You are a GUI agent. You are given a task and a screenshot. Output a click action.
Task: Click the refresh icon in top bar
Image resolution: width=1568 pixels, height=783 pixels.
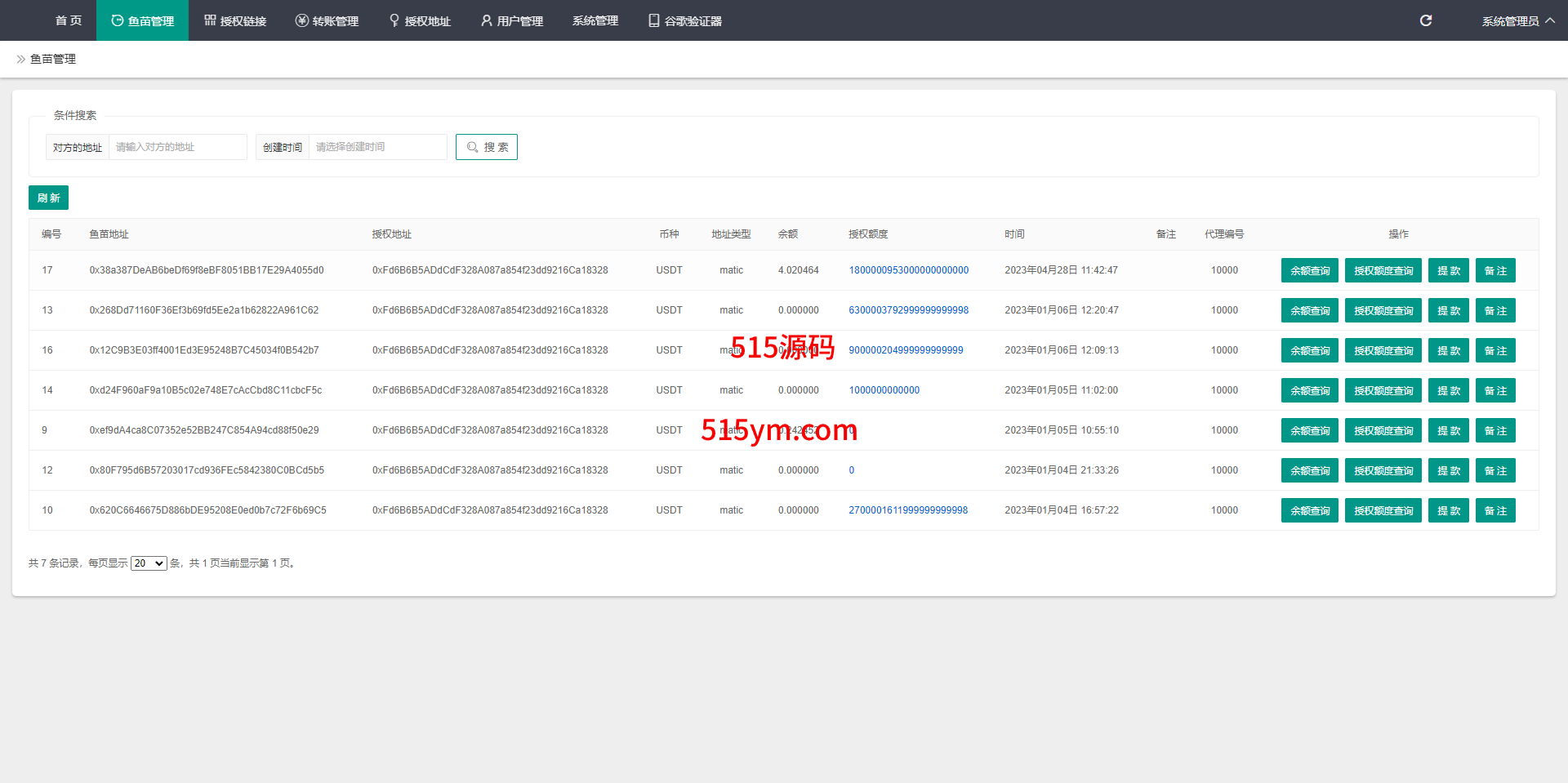[1425, 20]
